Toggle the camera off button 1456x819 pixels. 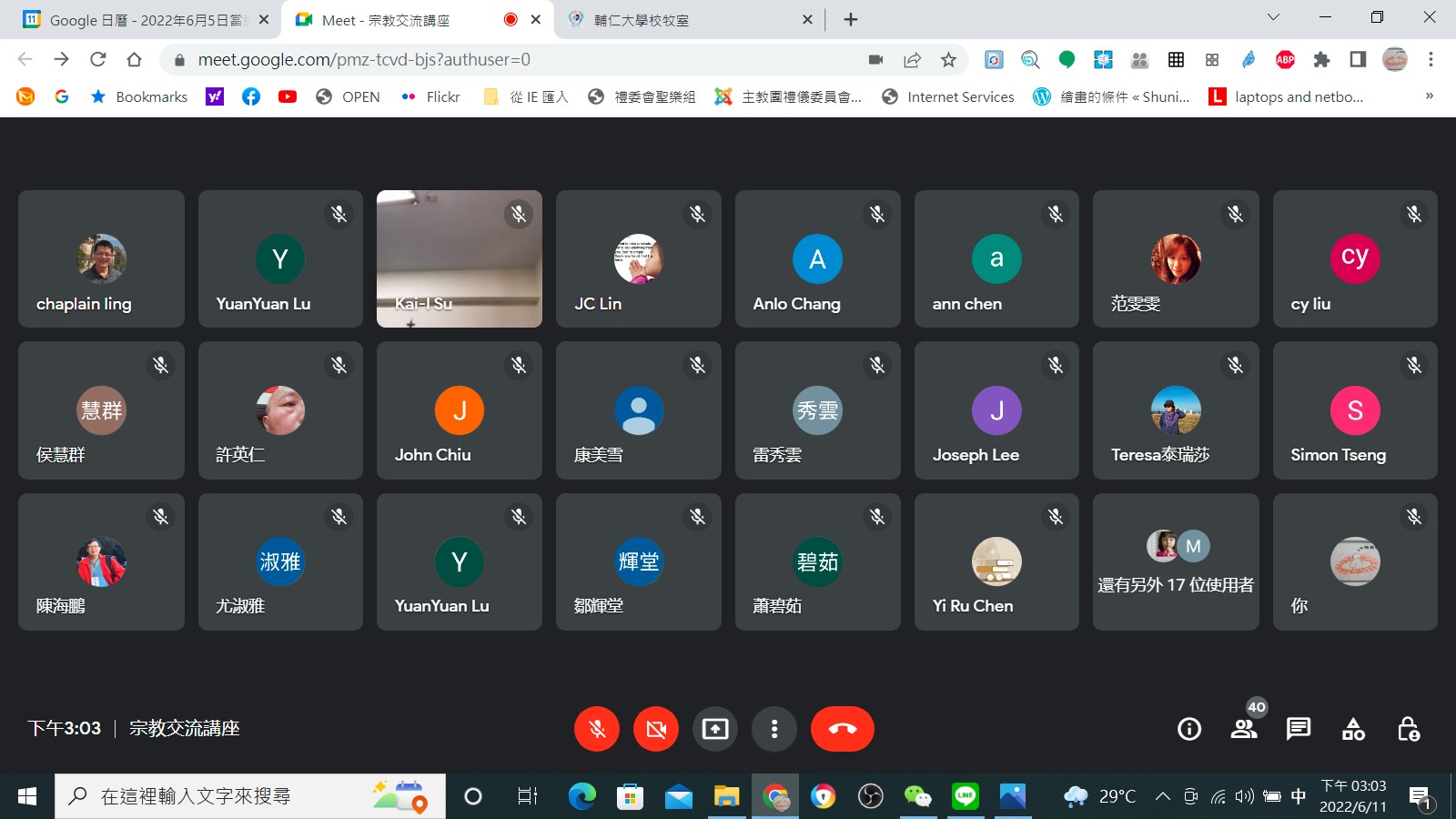(x=656, y=729)
